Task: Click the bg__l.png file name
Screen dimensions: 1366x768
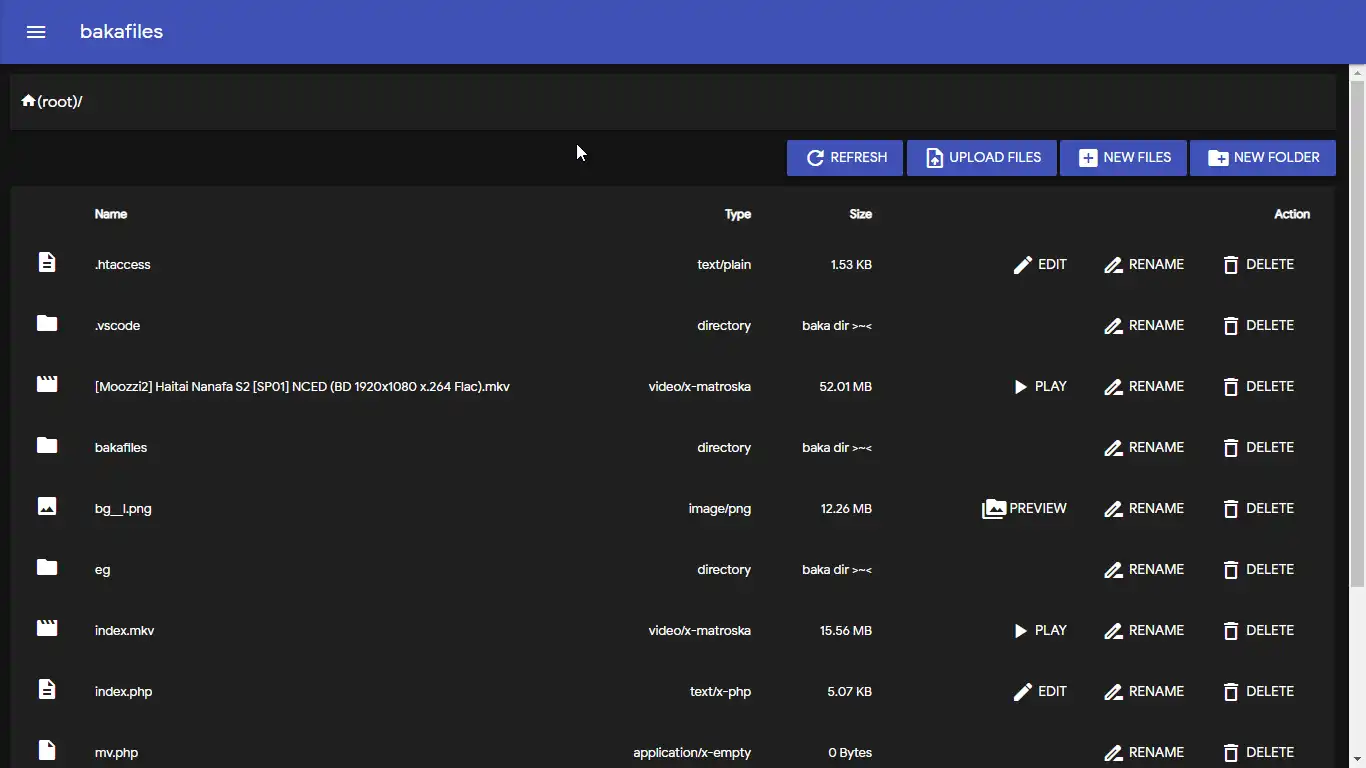Action: (x=123, y=509)
